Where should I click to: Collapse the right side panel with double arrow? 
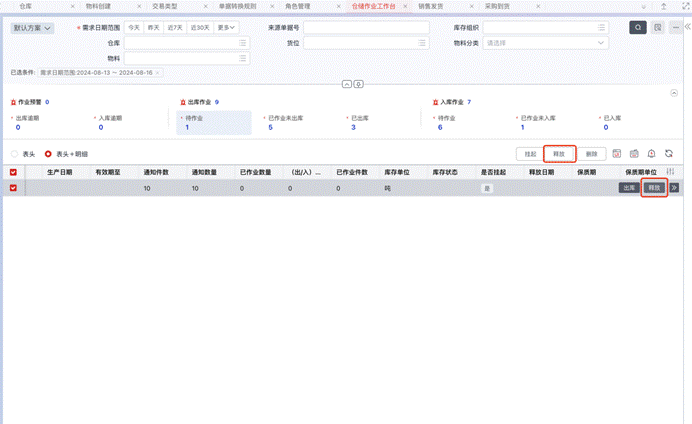(x=686, y=28)
